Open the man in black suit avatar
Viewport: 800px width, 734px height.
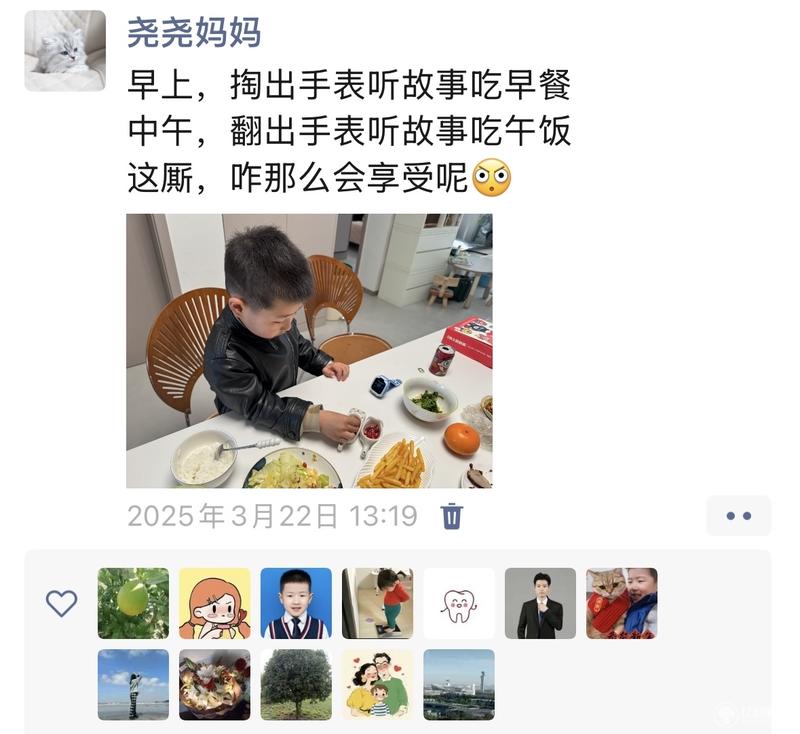[x=540, y=603]
